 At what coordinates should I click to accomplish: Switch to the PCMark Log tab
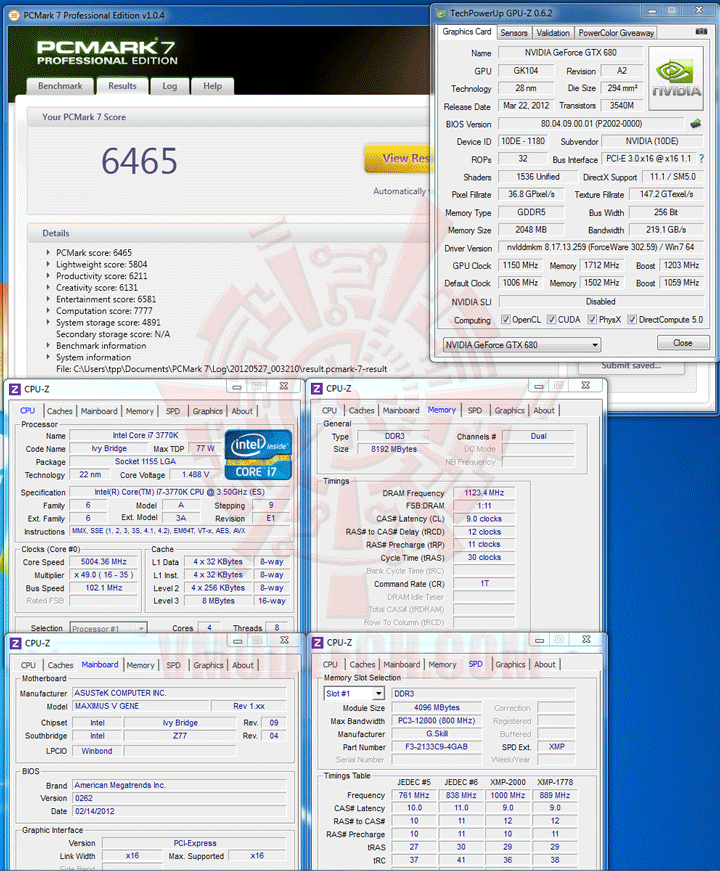point(170,86)
